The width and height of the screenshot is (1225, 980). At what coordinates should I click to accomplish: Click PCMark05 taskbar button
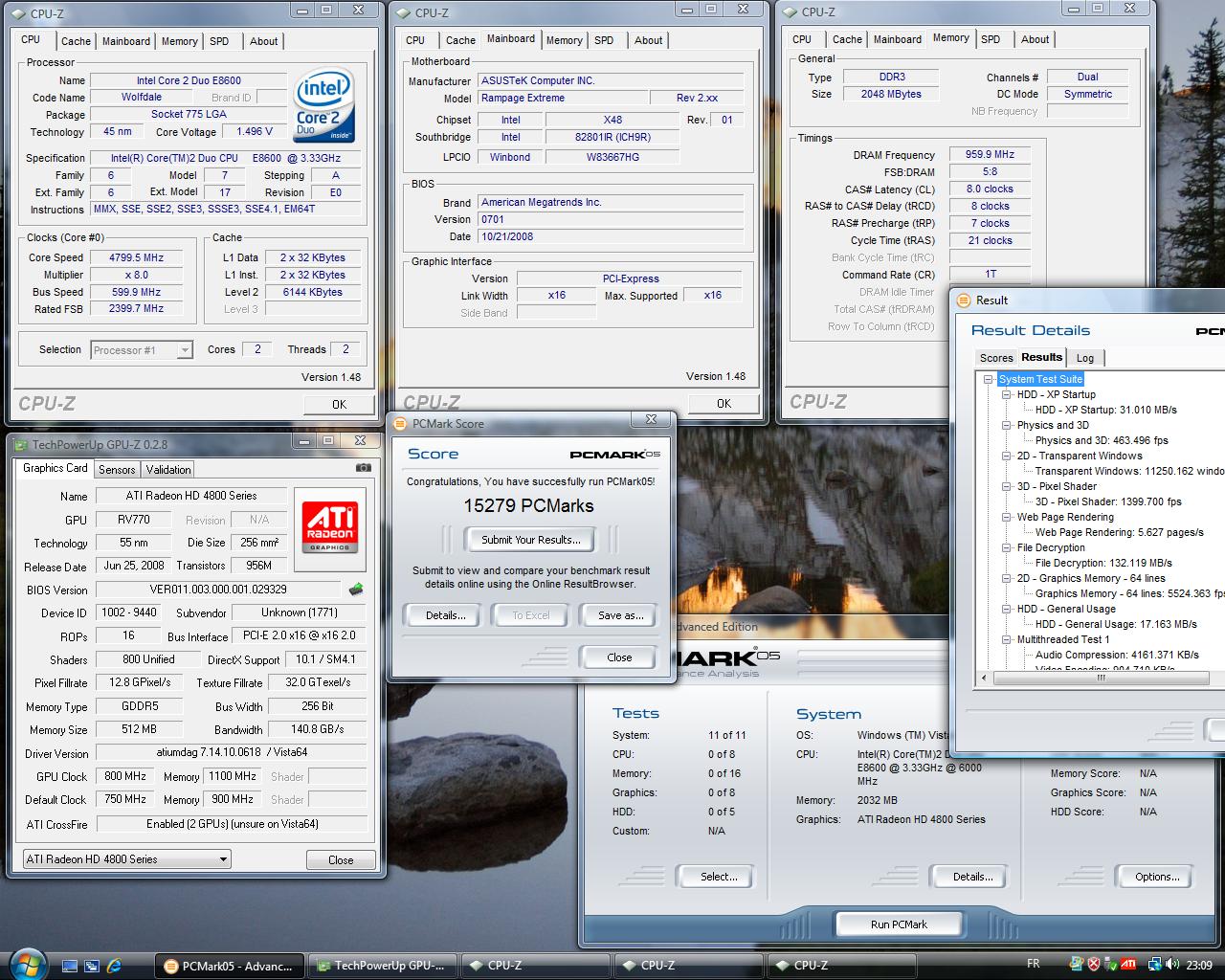(230, 966)
